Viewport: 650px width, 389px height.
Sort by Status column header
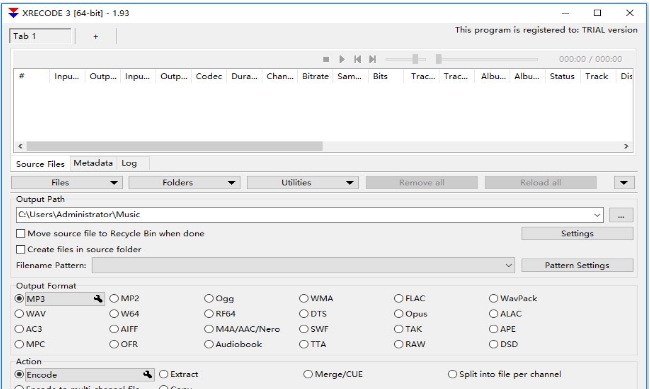[562, 76]
